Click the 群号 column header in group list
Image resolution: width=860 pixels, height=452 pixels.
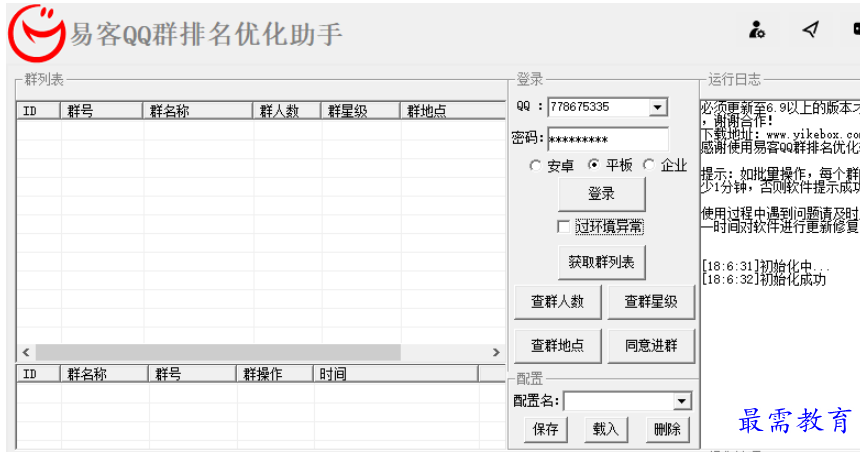tap(101, 111)
